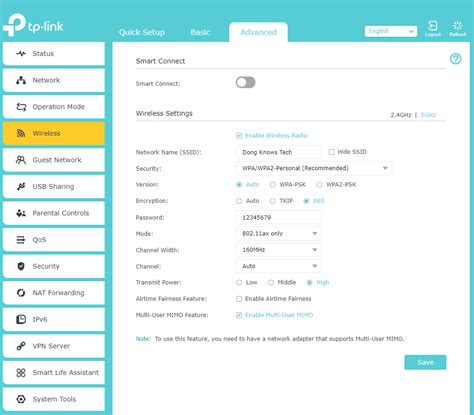Image resolution: width=474 pixels, height=415 pixels.
Task: Click the Network Name SSID field
Action: [x=279, y=152]
